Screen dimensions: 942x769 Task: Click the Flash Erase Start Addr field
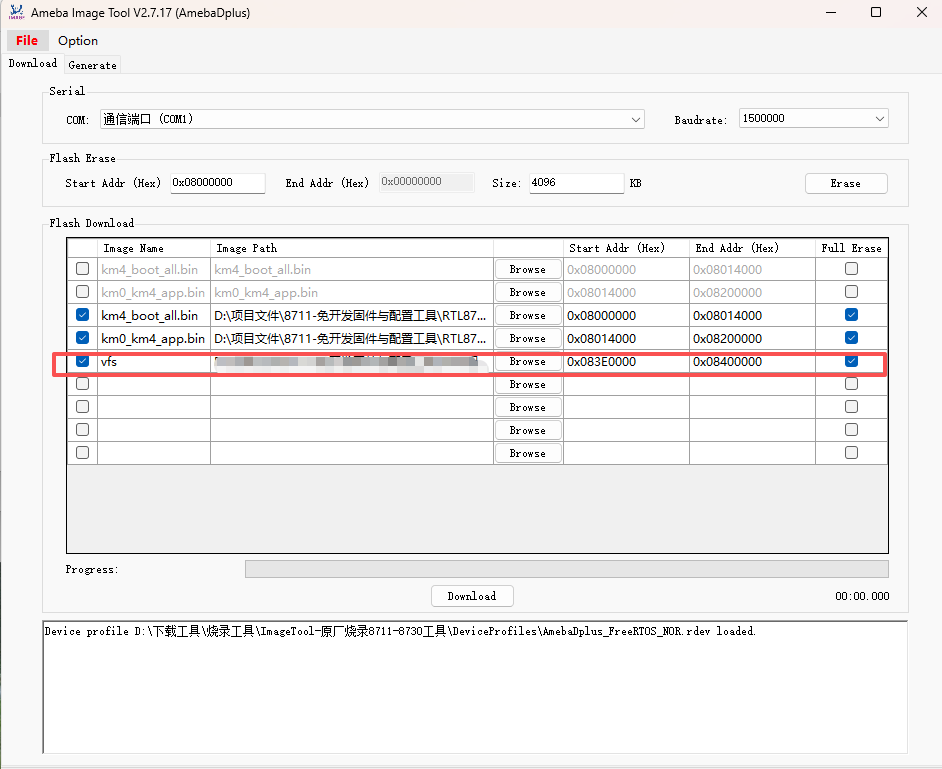[x=217, y=183]
